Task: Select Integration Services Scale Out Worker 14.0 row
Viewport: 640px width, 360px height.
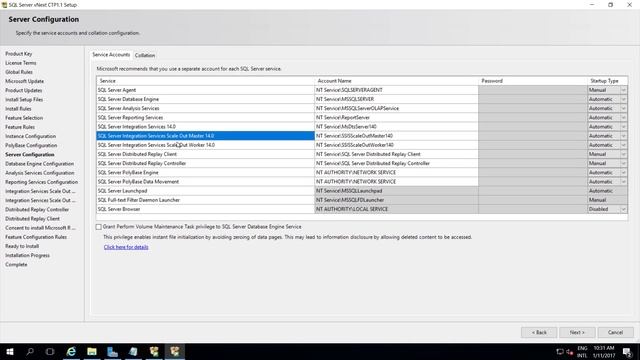Action: click(x=205, y=145)
